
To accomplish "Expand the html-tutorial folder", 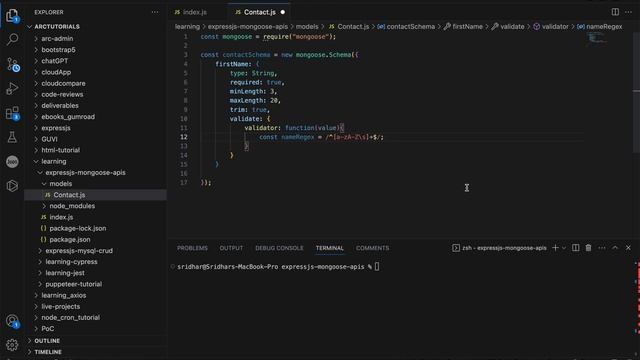I will click(96, 150).
